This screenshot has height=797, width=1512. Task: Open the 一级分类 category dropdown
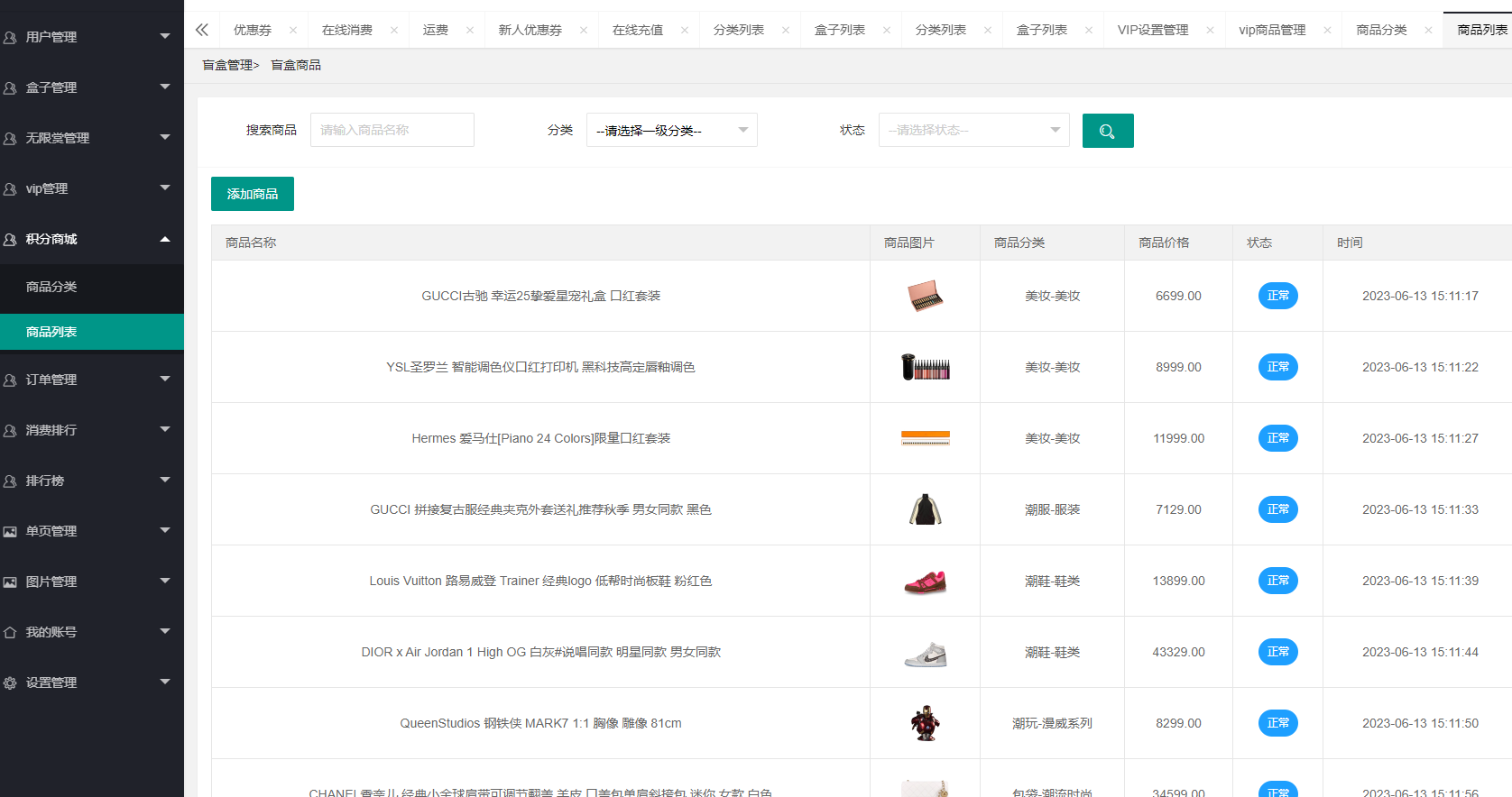672,130
